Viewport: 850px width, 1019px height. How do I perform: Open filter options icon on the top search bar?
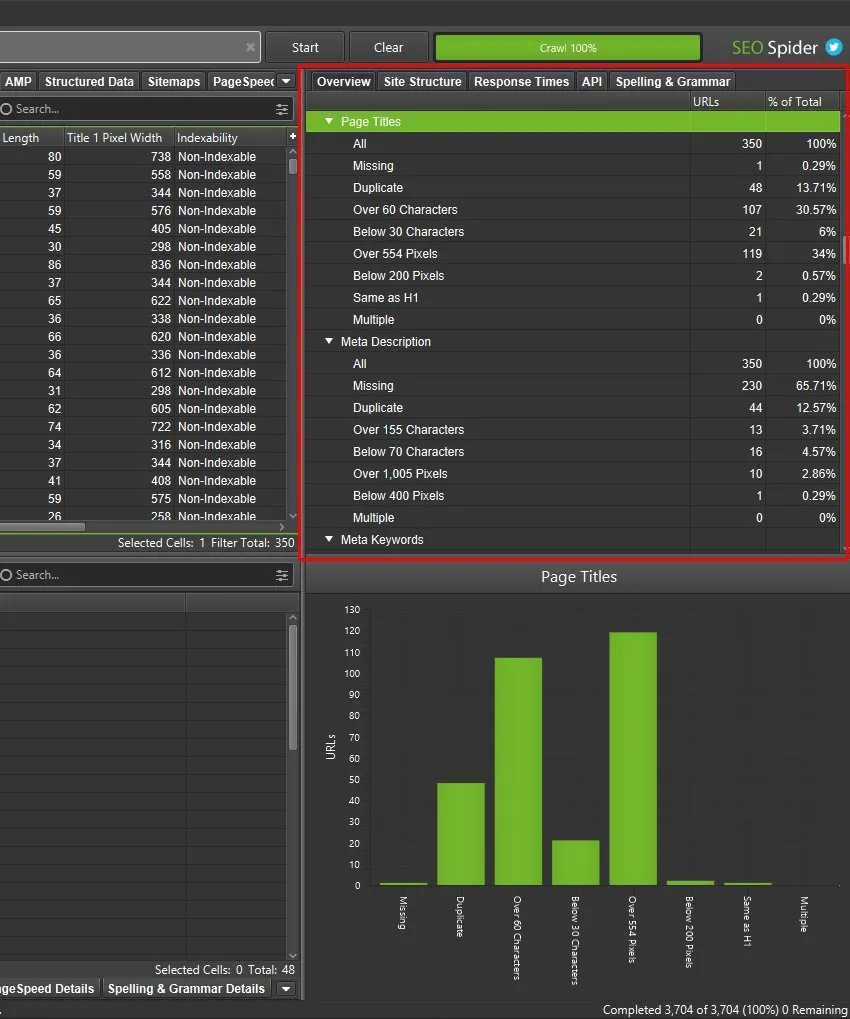[282, 108]
